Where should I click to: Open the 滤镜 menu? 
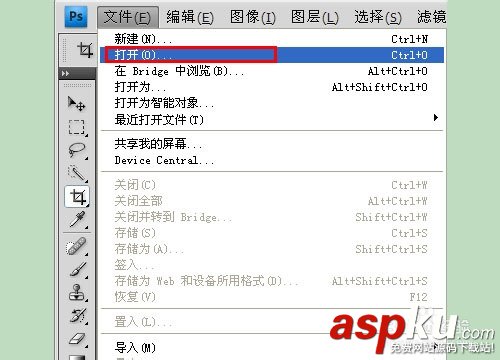pos(432,17)
